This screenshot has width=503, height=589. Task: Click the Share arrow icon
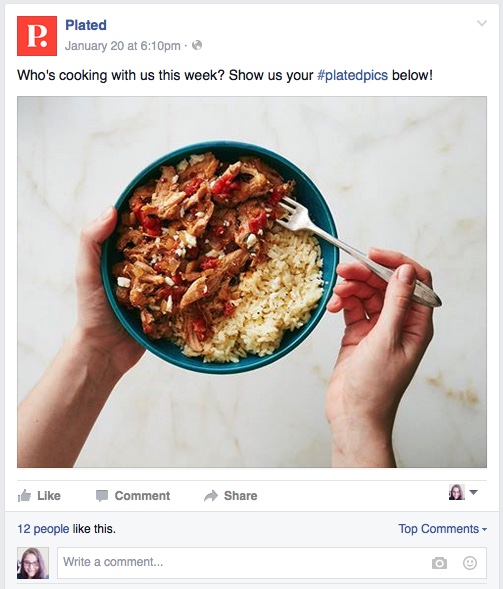point(211,496)
